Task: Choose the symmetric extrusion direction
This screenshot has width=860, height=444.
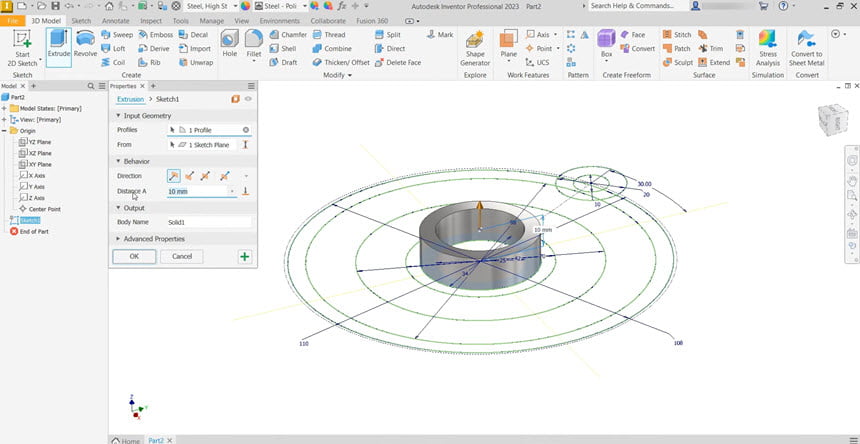Action: (x=205, y=176)
